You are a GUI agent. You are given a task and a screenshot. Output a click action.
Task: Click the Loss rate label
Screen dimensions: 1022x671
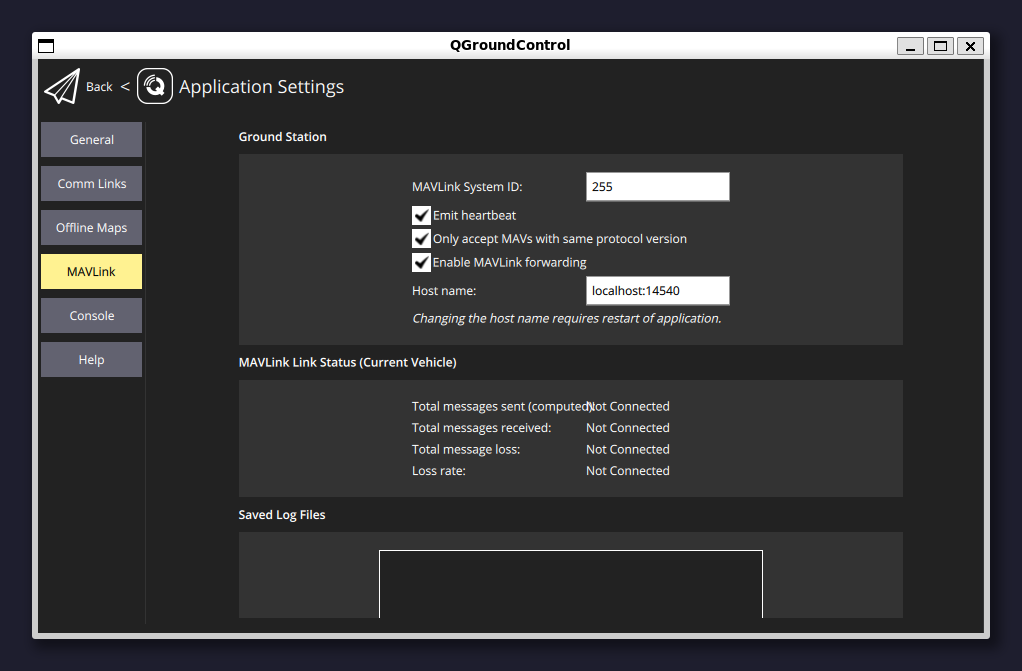[x=439, y=471]
